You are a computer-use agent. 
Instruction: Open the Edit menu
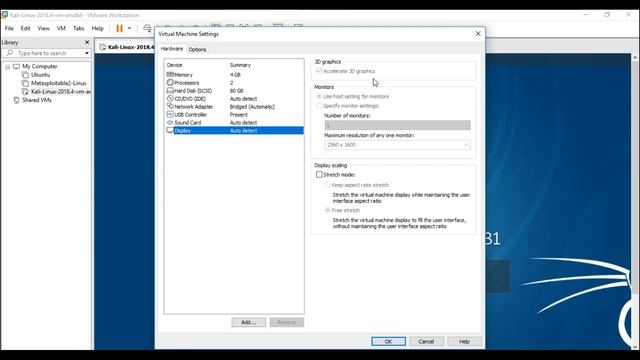coord(25,28)
